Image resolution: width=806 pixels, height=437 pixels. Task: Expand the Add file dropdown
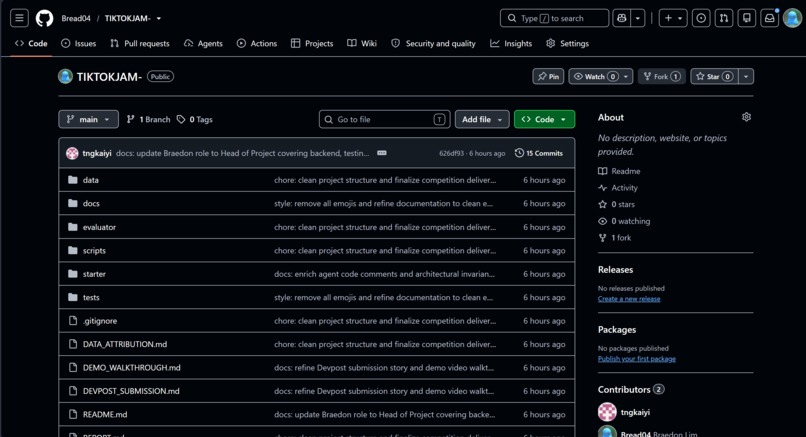pos(482,119)
